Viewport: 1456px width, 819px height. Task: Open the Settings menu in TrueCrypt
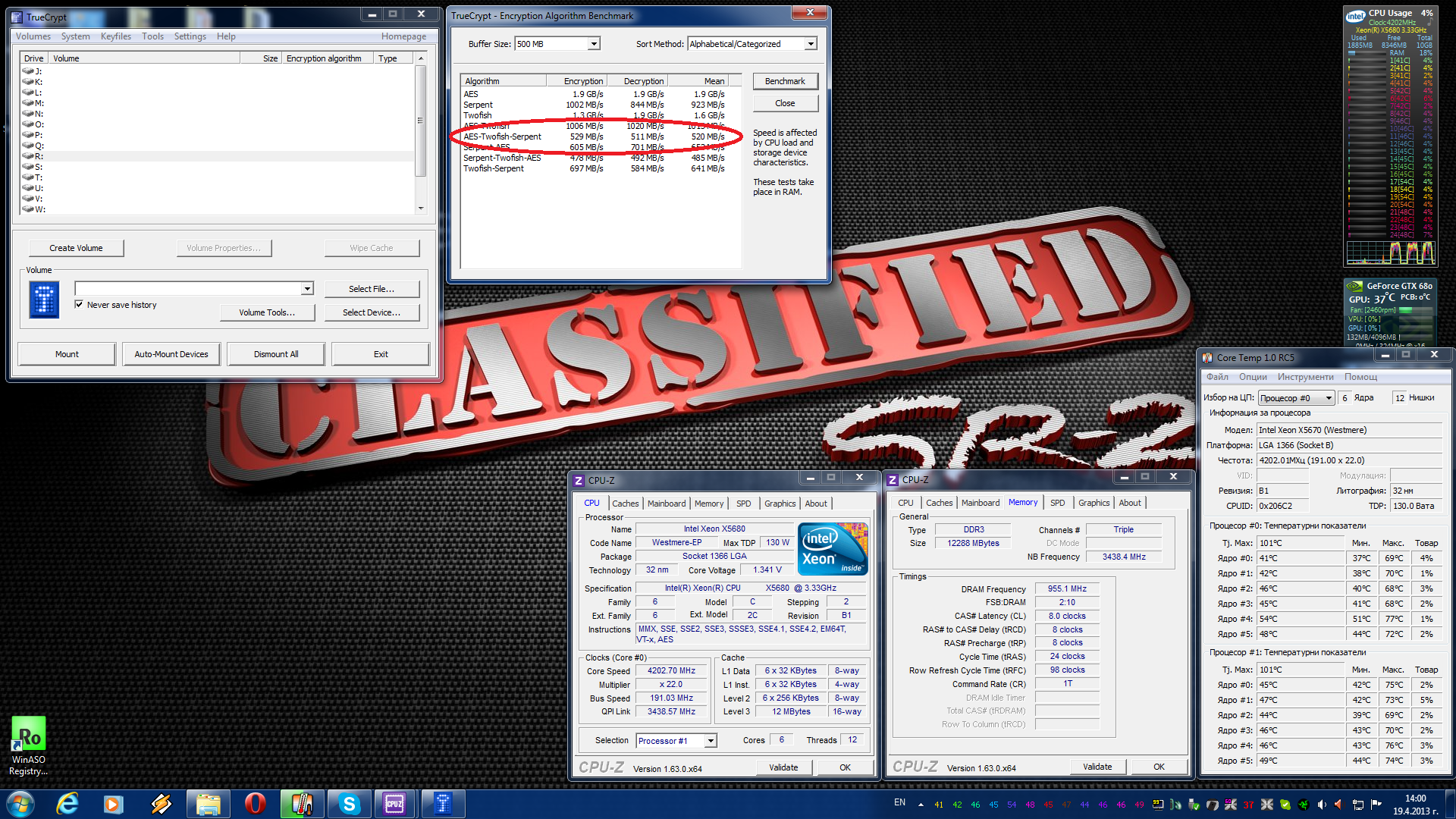[190, 36]
